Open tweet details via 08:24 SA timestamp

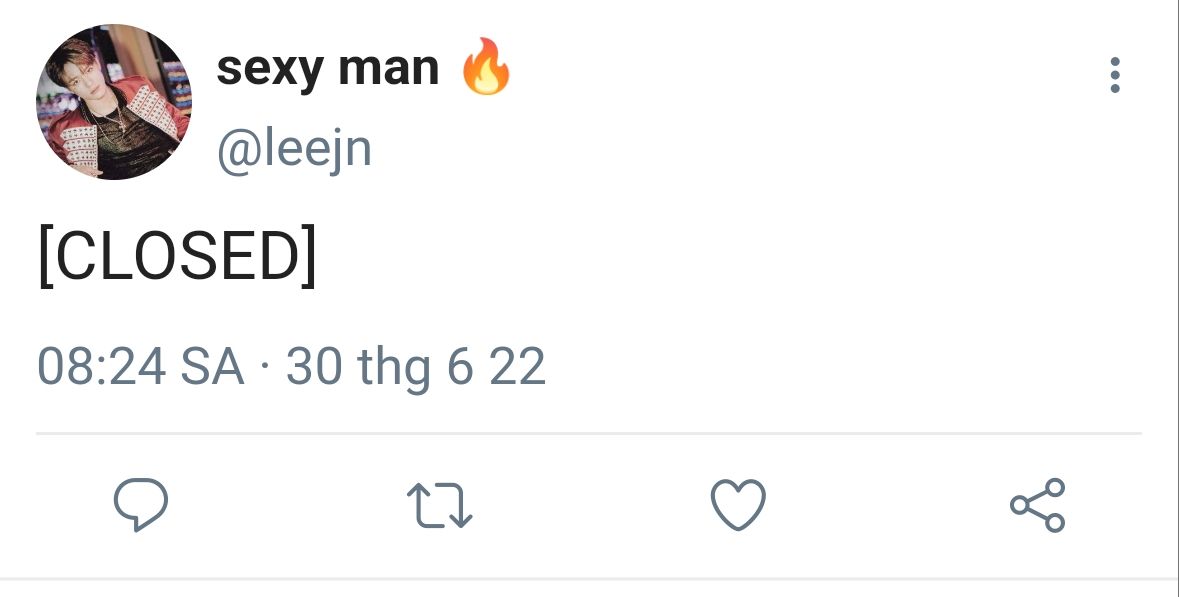tap(141, 367)
